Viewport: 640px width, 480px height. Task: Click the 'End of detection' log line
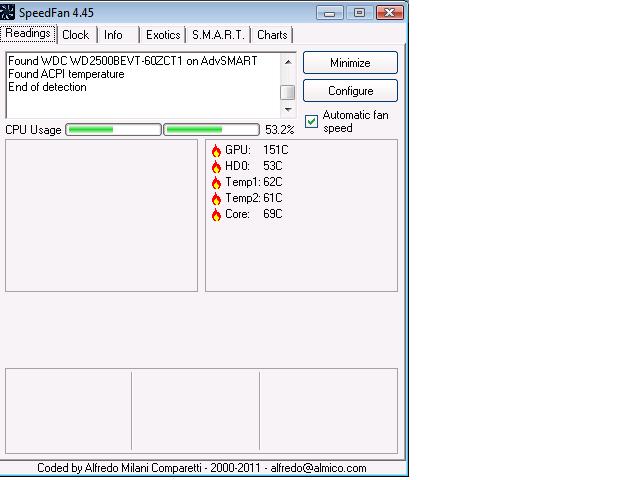click(47, 87)
